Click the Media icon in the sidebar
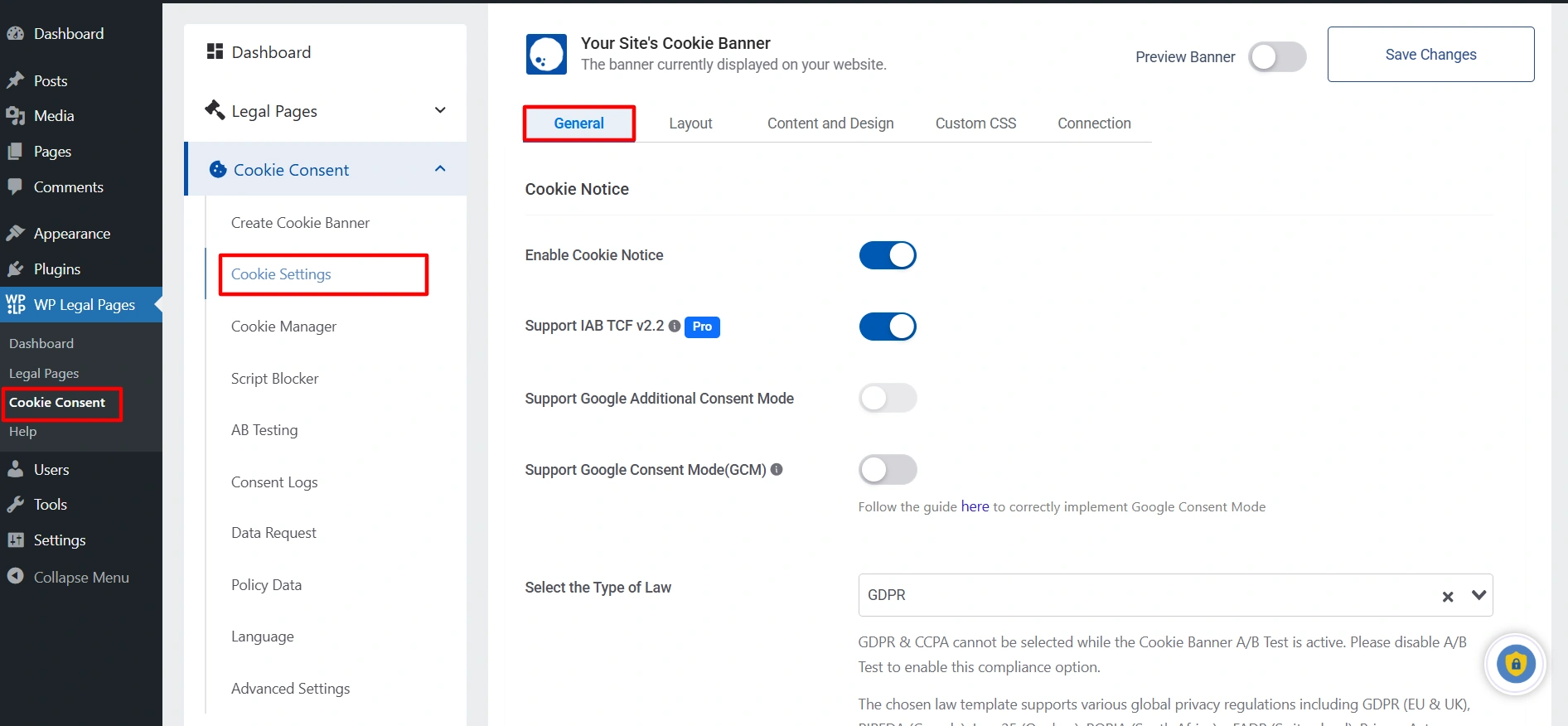 (15, 116)
